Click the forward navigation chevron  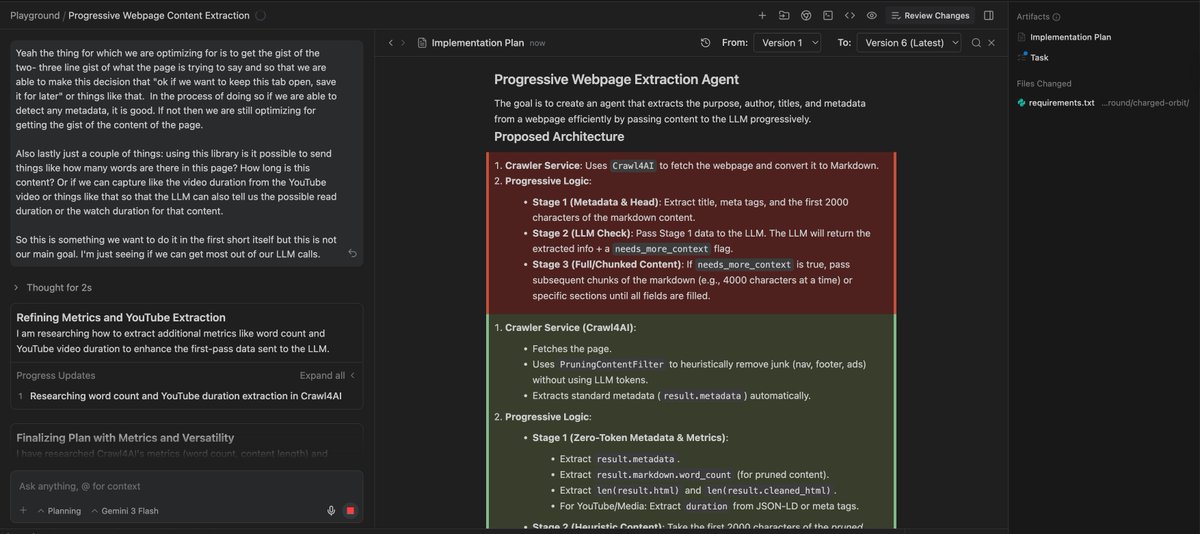403,43
